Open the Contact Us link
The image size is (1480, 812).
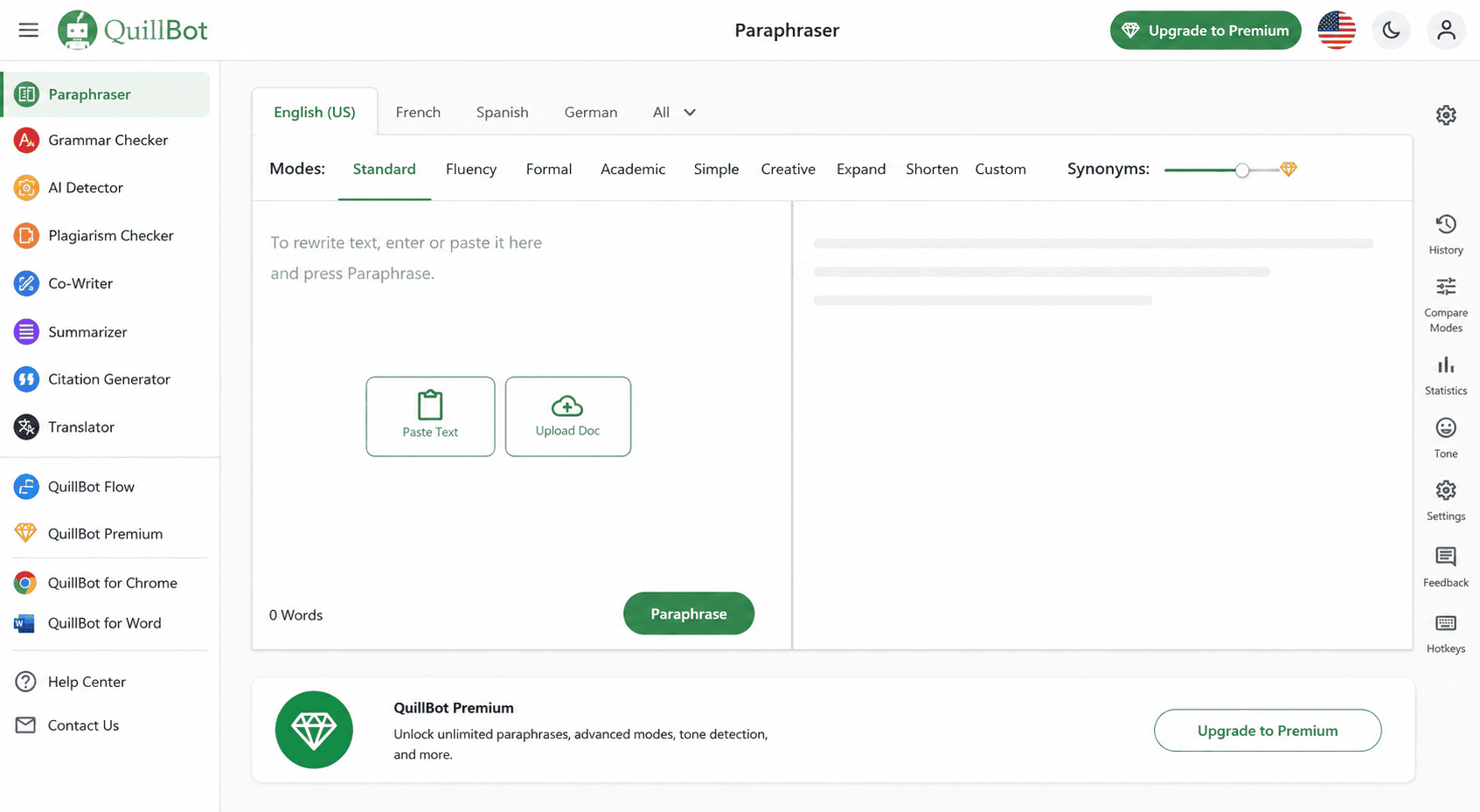pyautogui.click(x=84, y=725)
